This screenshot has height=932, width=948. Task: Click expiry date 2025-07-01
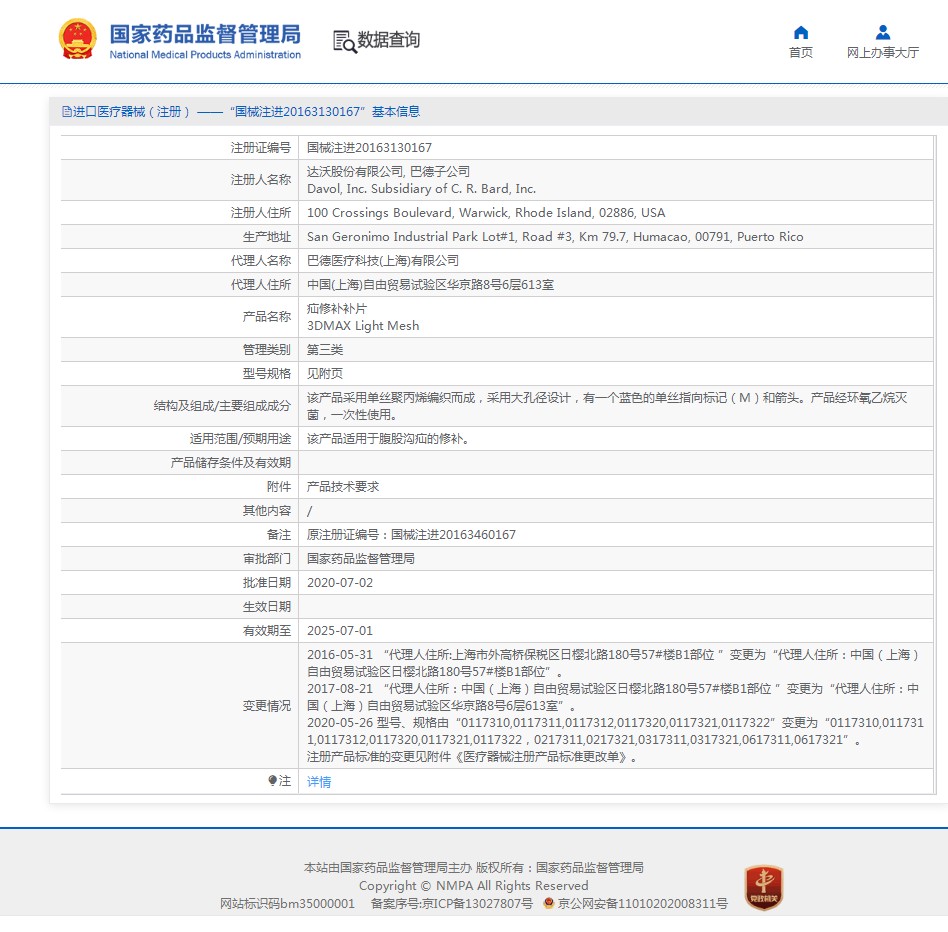coord(340,630)
